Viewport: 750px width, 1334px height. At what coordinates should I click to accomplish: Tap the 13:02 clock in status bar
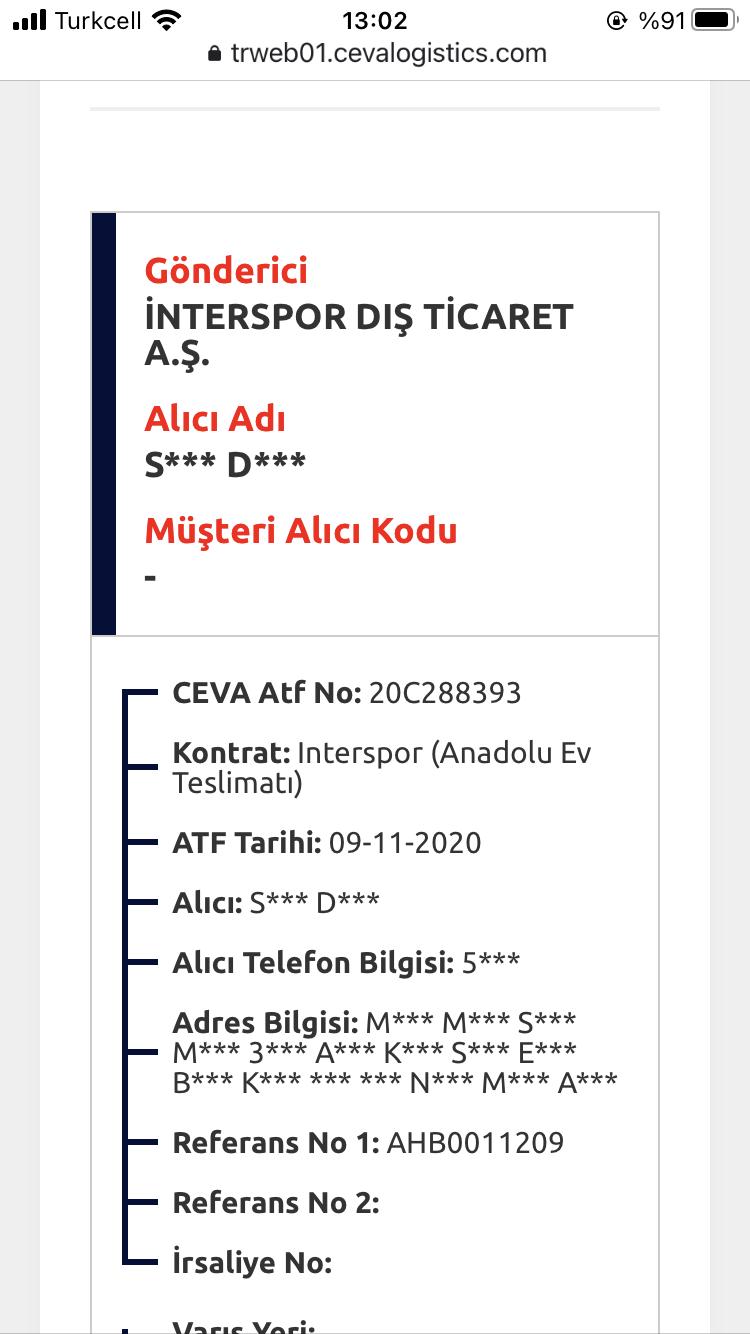tap(374, 20)
